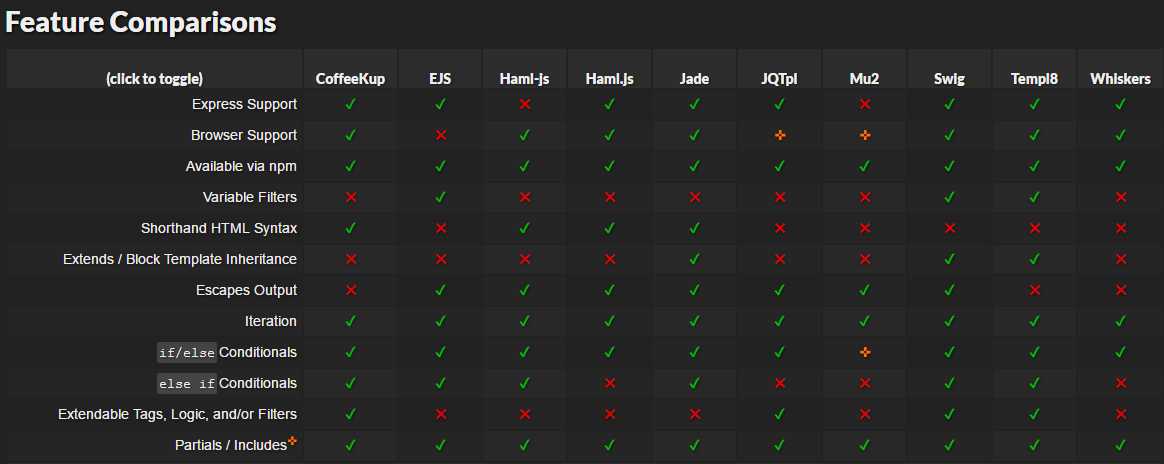Click the Extendable Tags, Logic, and/or Filters label
Screen dimensions: 1164x464
pyautogui.click(x=177, y=414)
